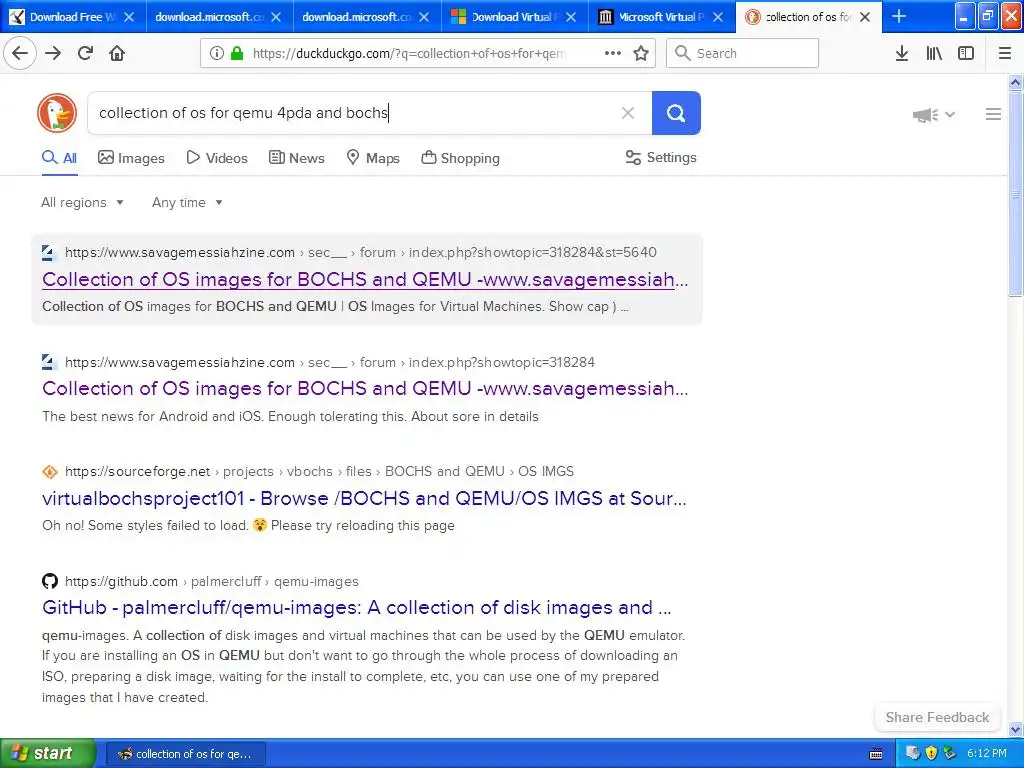Select the Maps search tab
The width and height of the screenshot is (1024, 768).
pos(373,158)
